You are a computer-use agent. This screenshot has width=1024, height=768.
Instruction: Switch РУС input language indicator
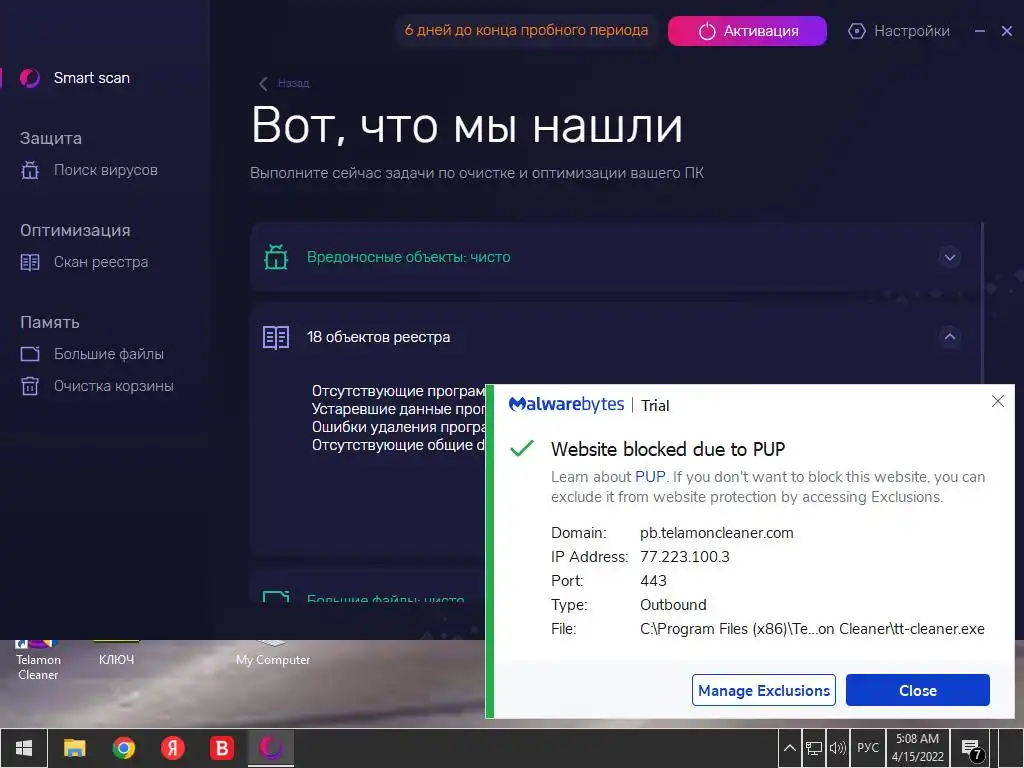[868, 748]
